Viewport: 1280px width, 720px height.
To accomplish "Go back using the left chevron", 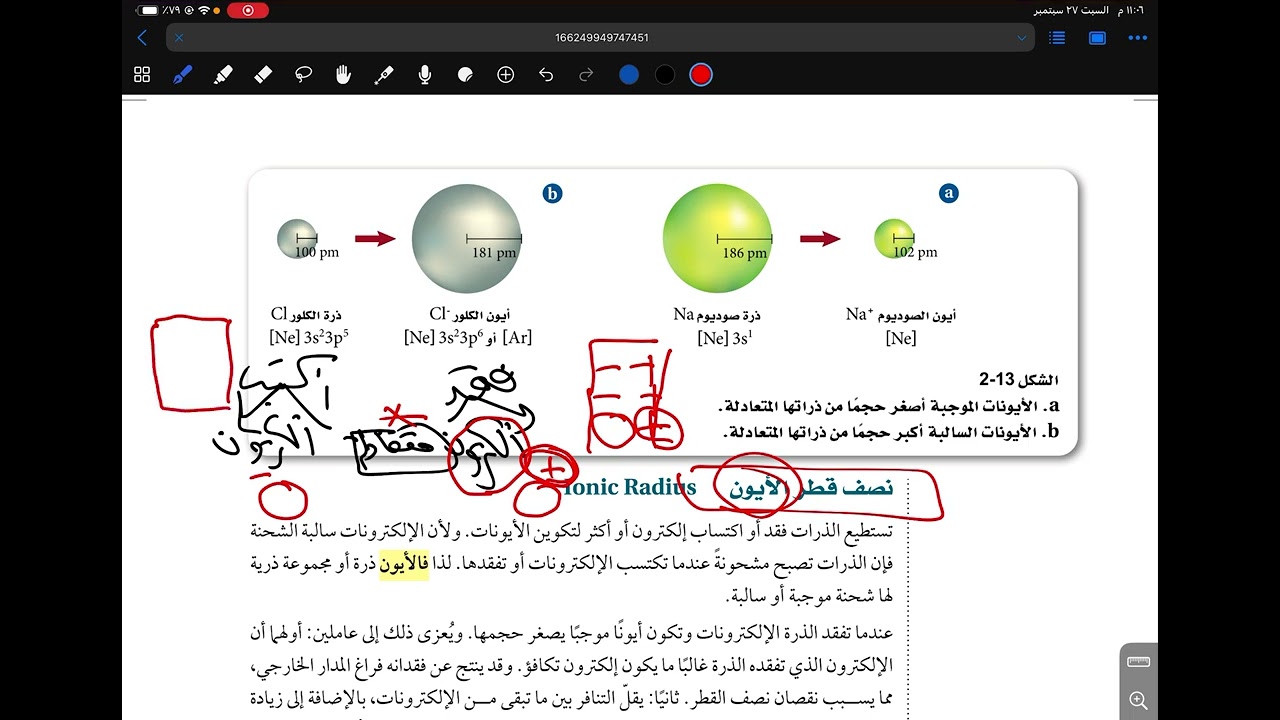I will coord(142,38).
